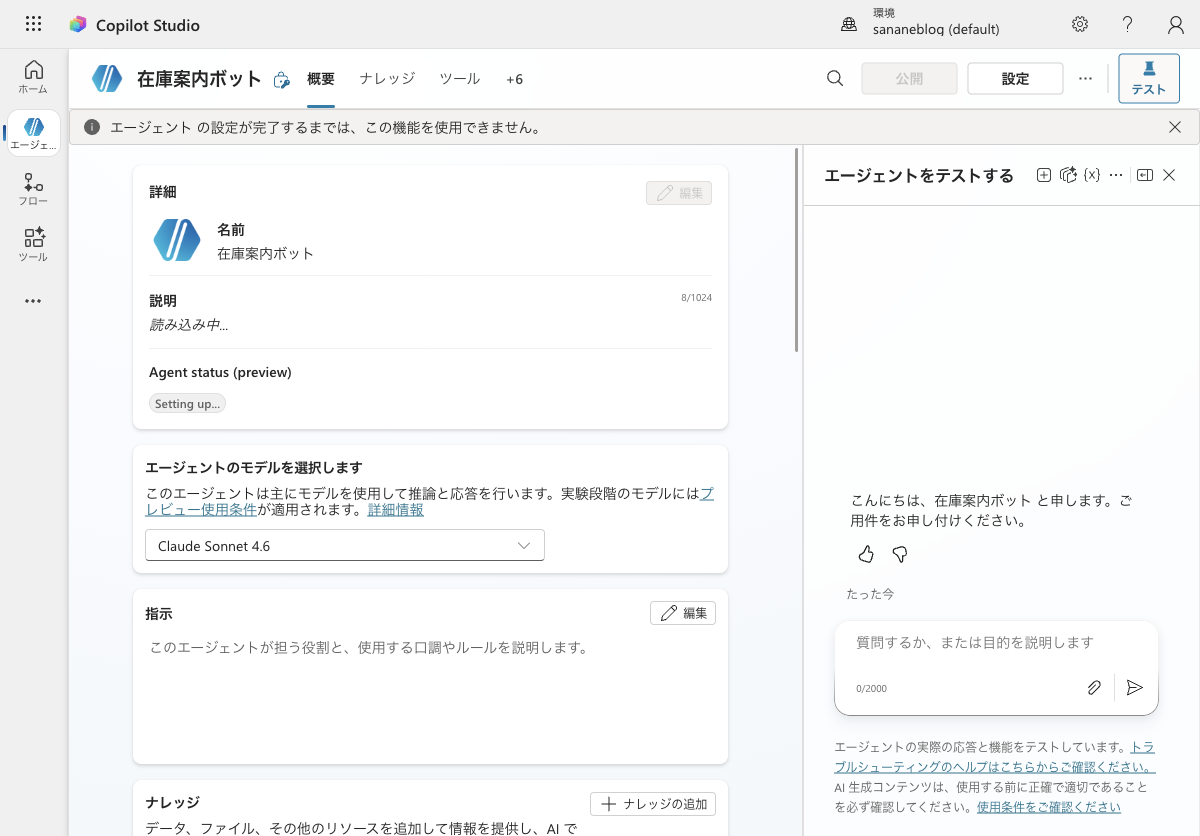Click the 8/1024 character counter
Image resolution: width=1200 pixels, height=836 pixels.
click(x=694, y=298)
